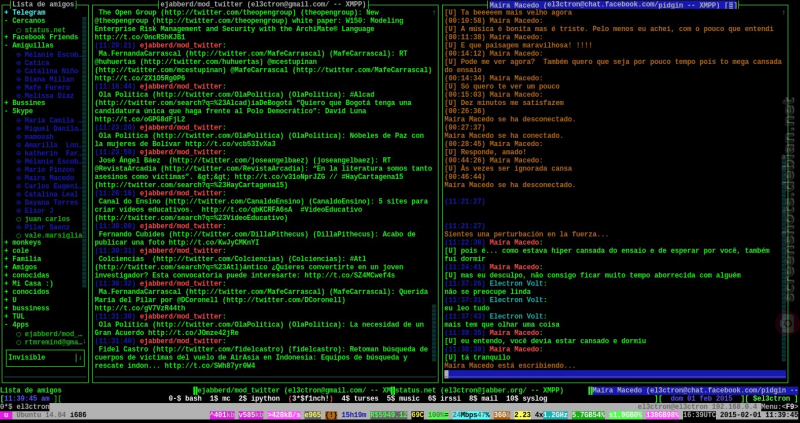This screenshot has width=800, height=423.
Task: Click status icon beside Elior J
Action: [19, 210]
